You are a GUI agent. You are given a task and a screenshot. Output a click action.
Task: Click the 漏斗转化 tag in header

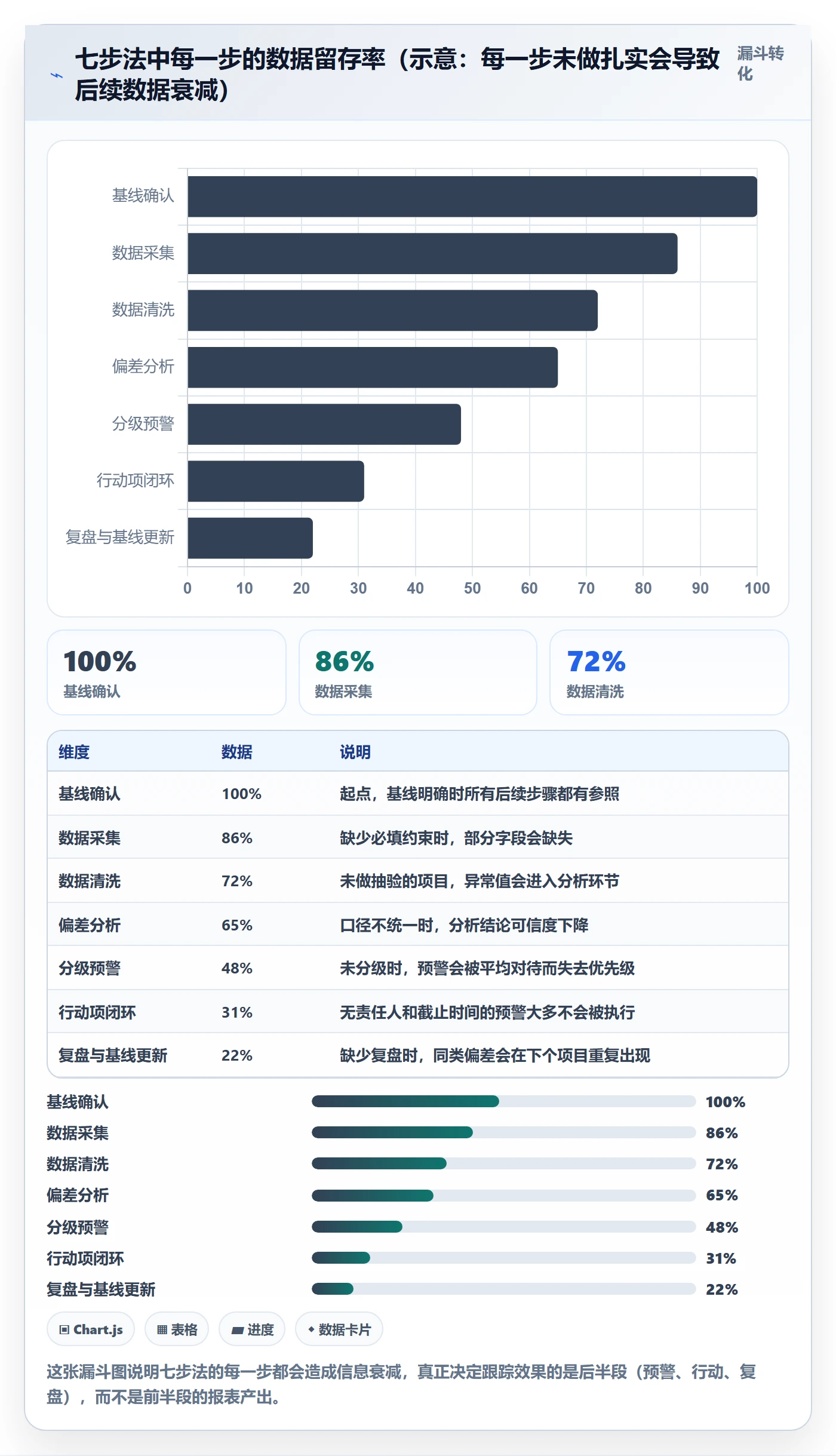tap(760, 64)
